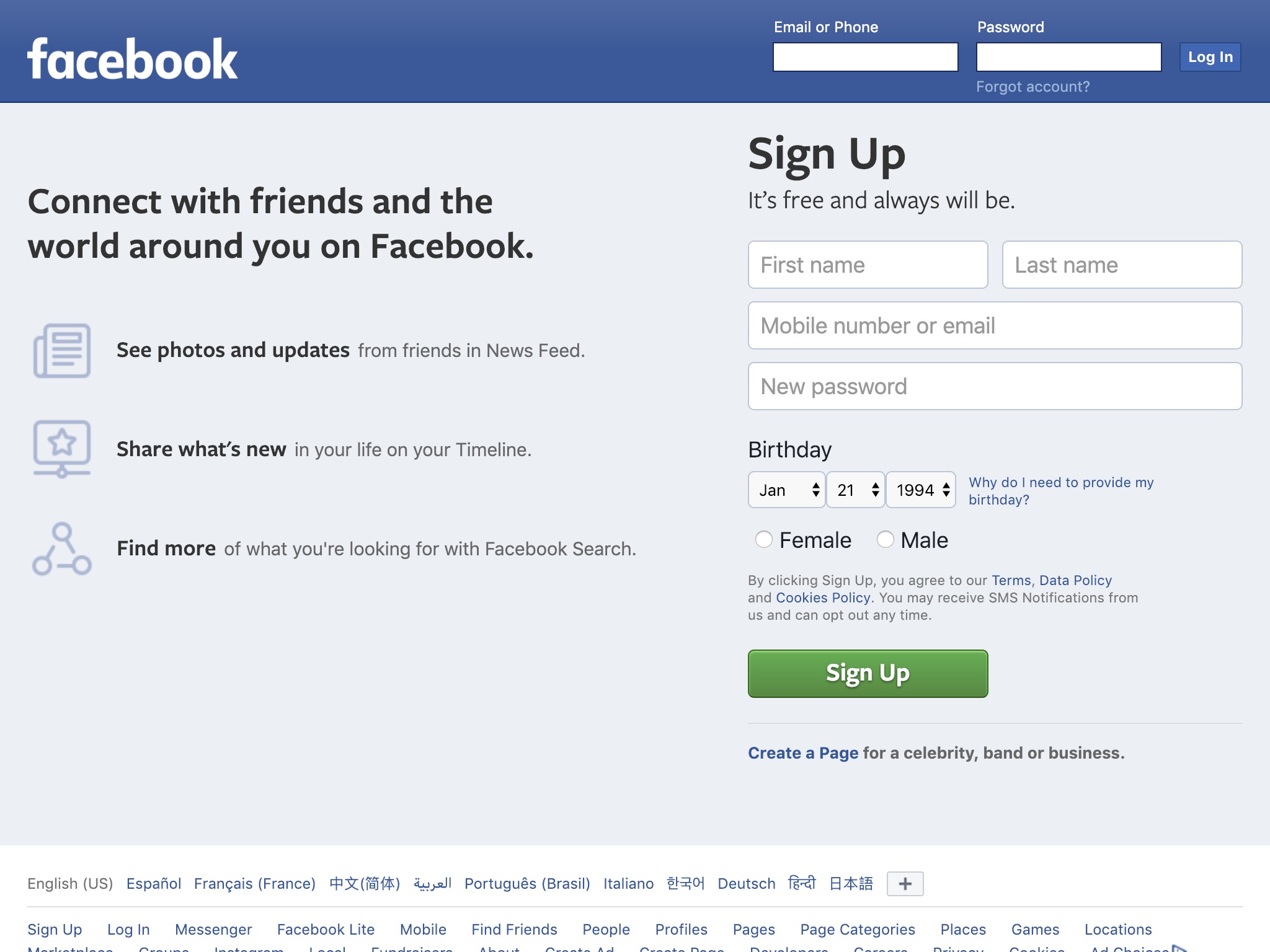Viewport: 1270px width, 952px height.
Task: Click the Timeline star monitor icon
Action: [62, 449]
